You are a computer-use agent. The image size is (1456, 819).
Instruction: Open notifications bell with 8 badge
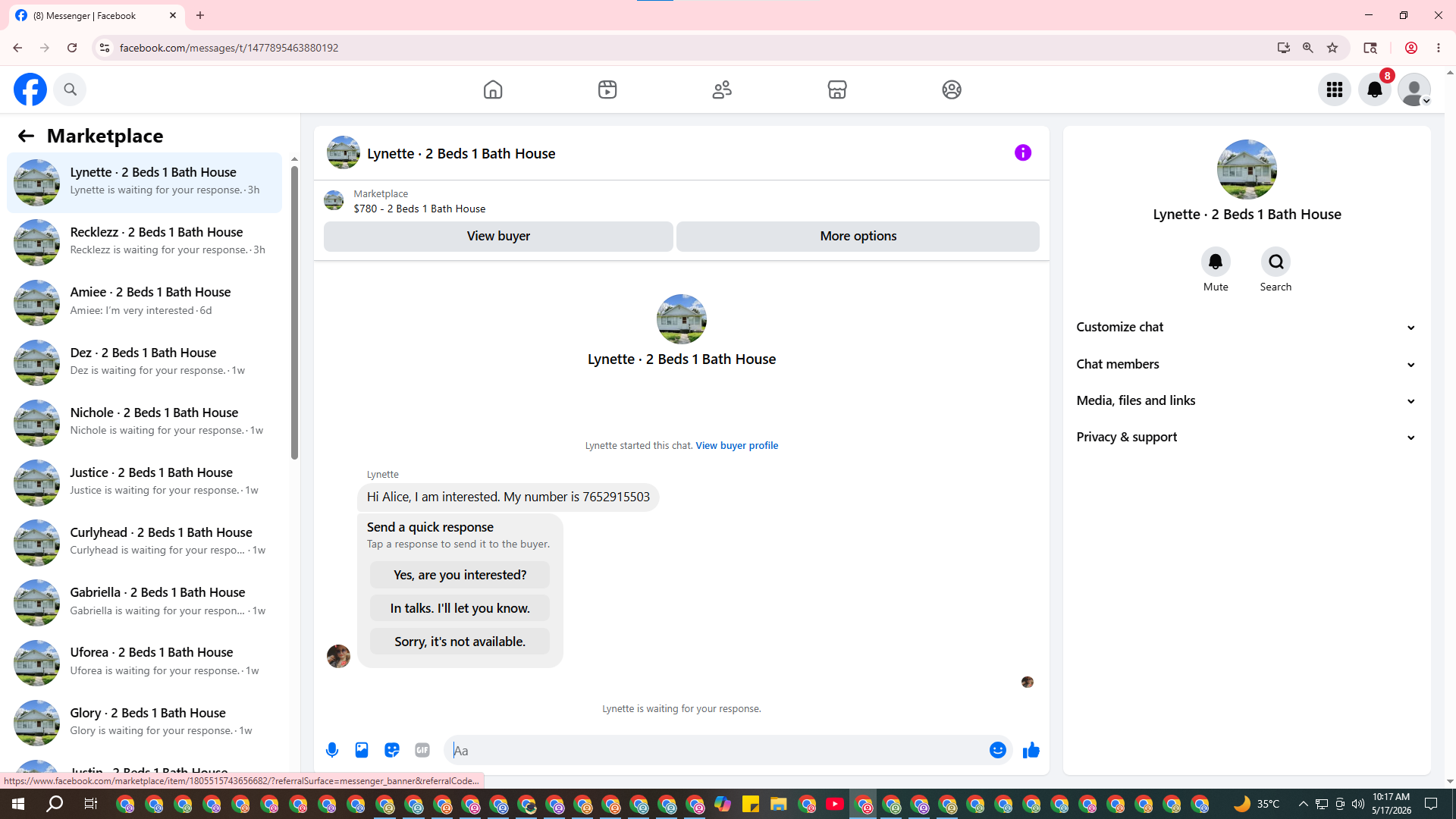click(1375, 89)
